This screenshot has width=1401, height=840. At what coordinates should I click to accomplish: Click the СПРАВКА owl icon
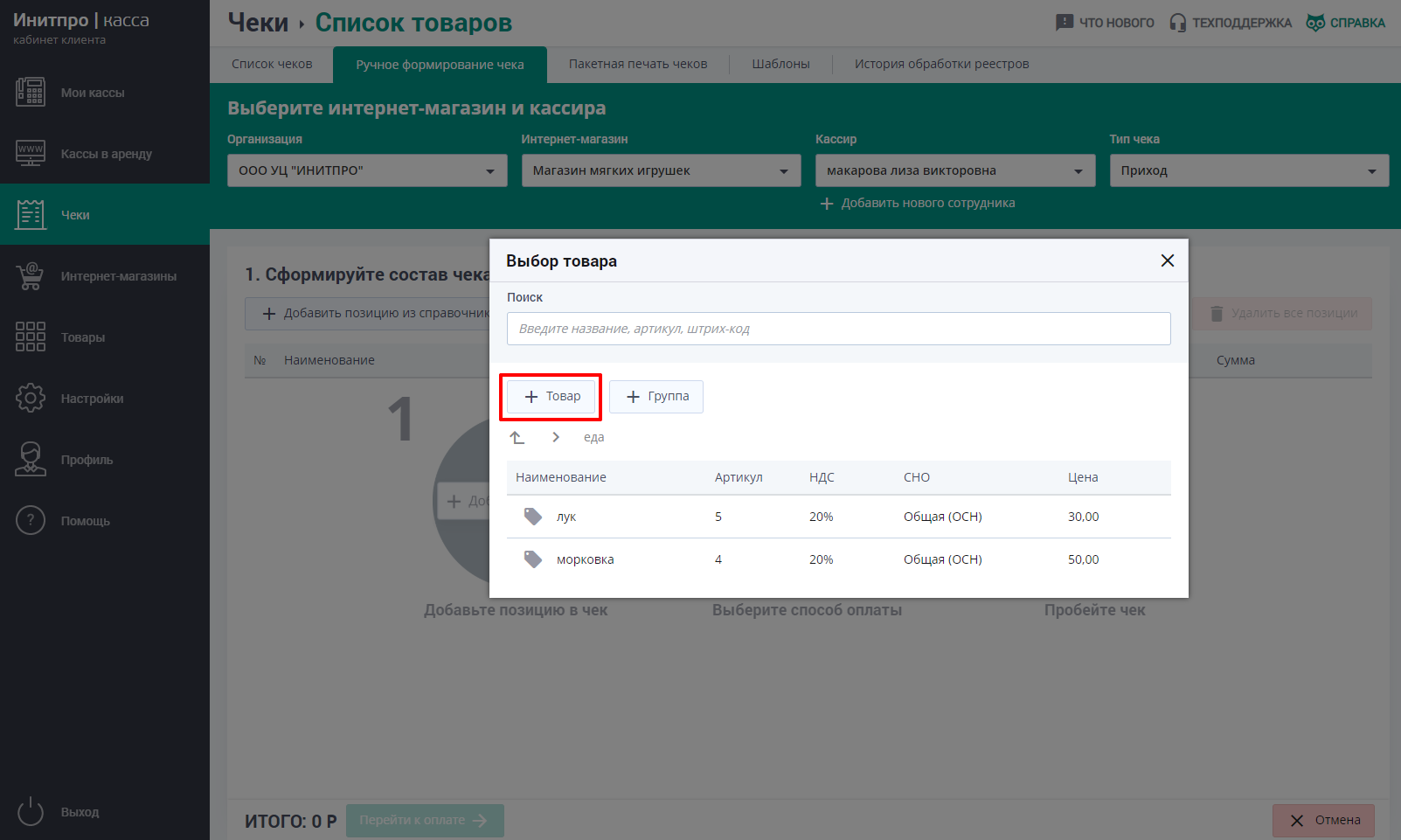(x=1315, y=23)
